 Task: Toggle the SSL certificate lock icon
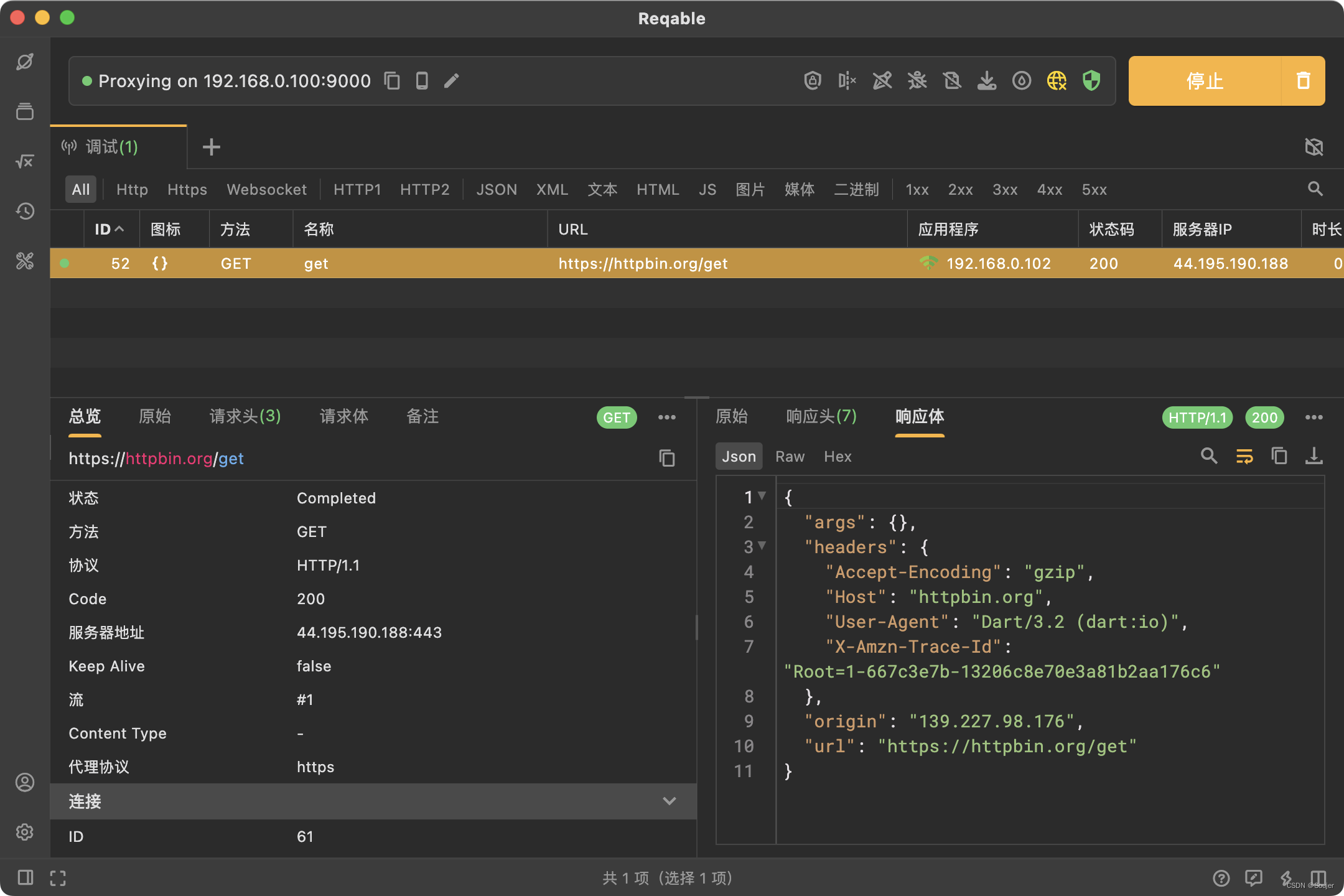tap(813, 81)
